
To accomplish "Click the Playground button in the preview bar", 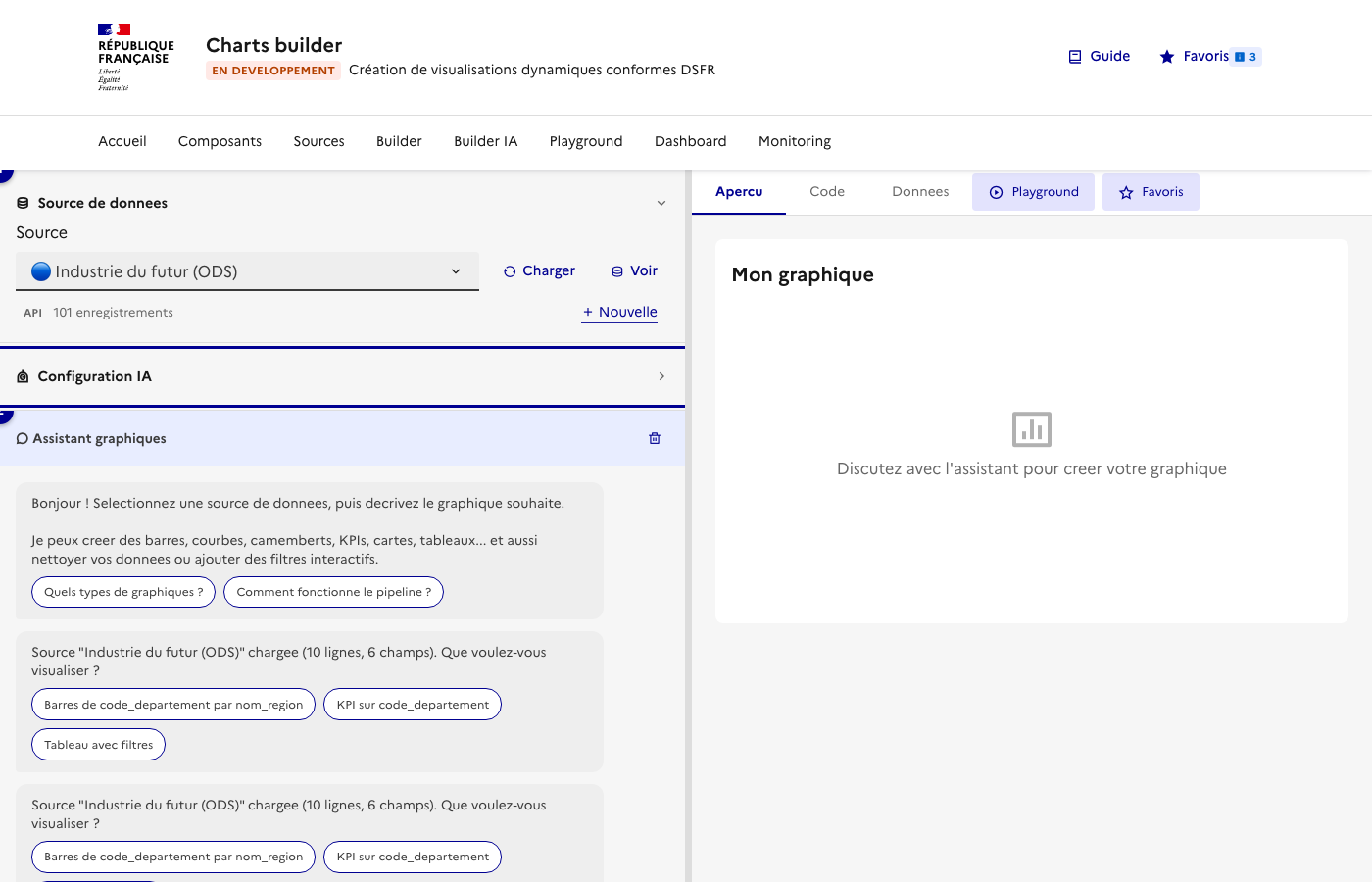I will (1033, 192).
